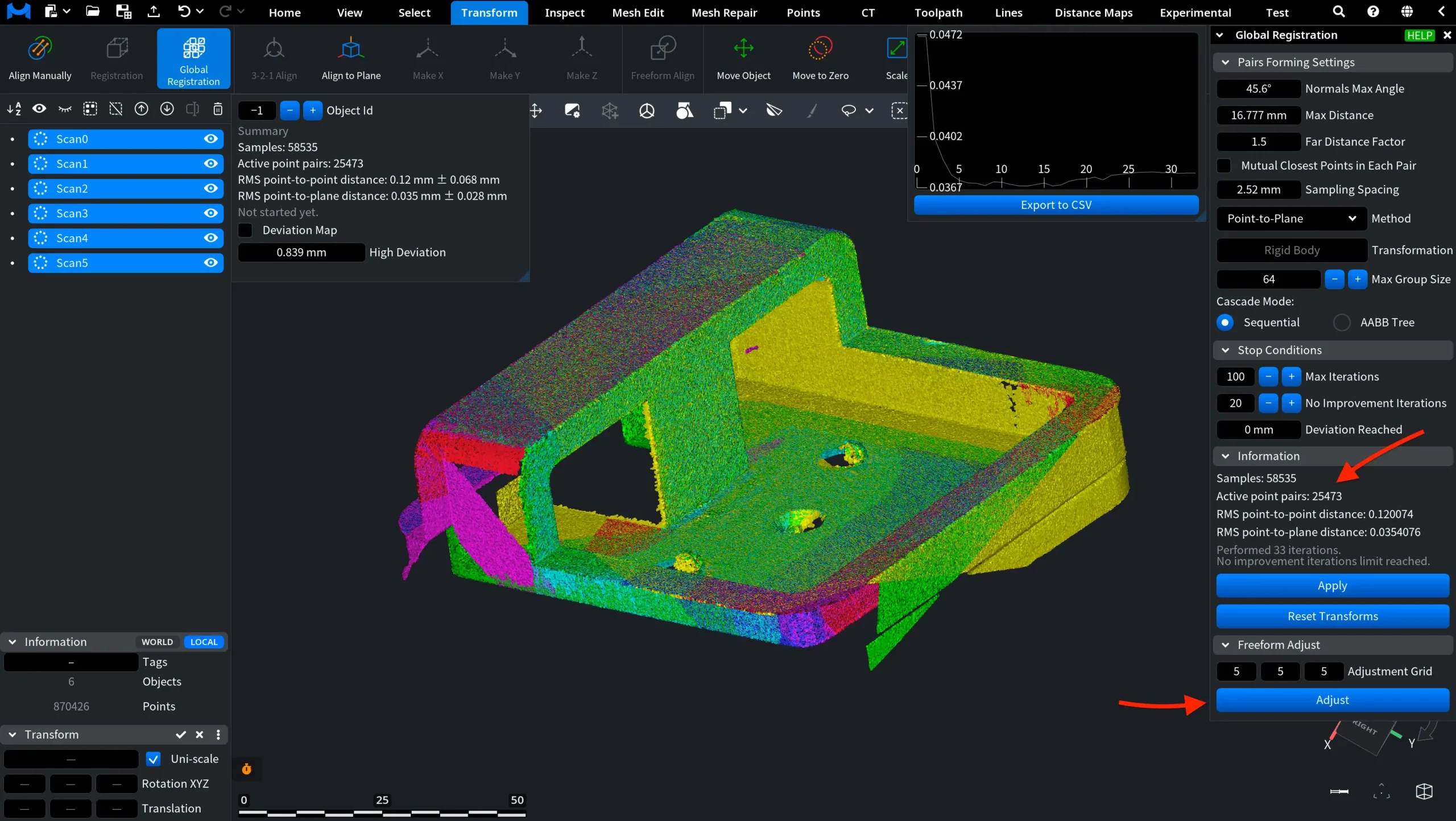Open the Home tab
The image size is (1456, 821).
tap(284, 13)
